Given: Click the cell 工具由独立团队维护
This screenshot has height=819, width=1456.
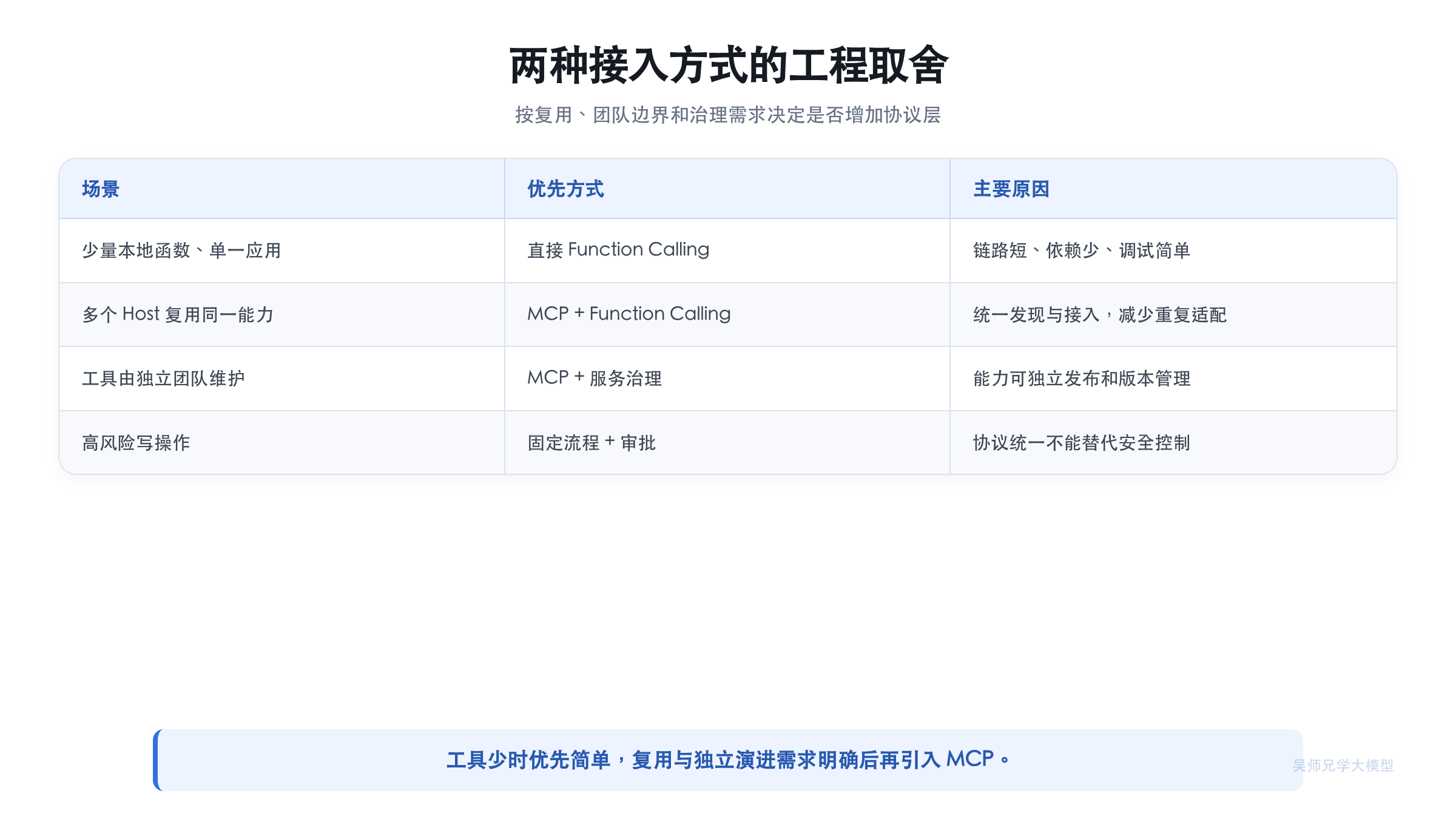Looking at the screenshot, I should click(282, 379).
